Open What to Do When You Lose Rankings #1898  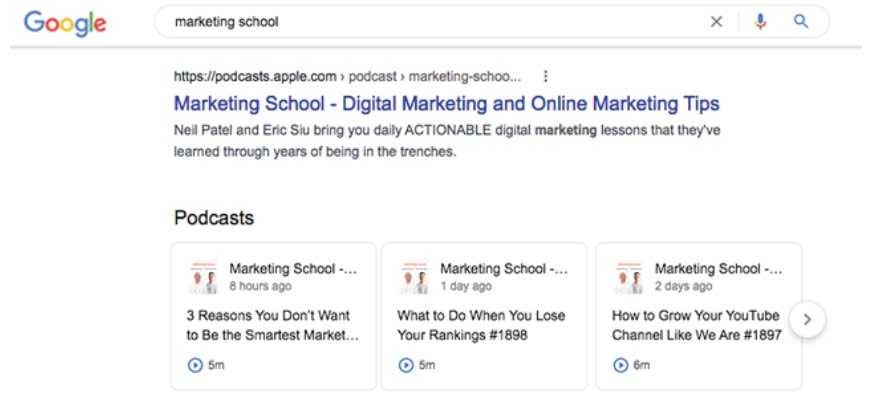(x=481, y=325)
